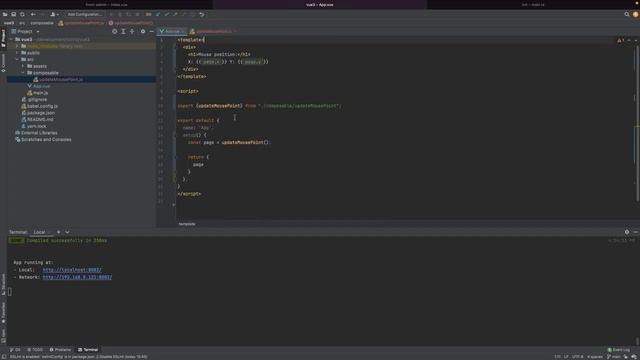
Task: Select the middle window tab in top bar
Action: [320, 4]
